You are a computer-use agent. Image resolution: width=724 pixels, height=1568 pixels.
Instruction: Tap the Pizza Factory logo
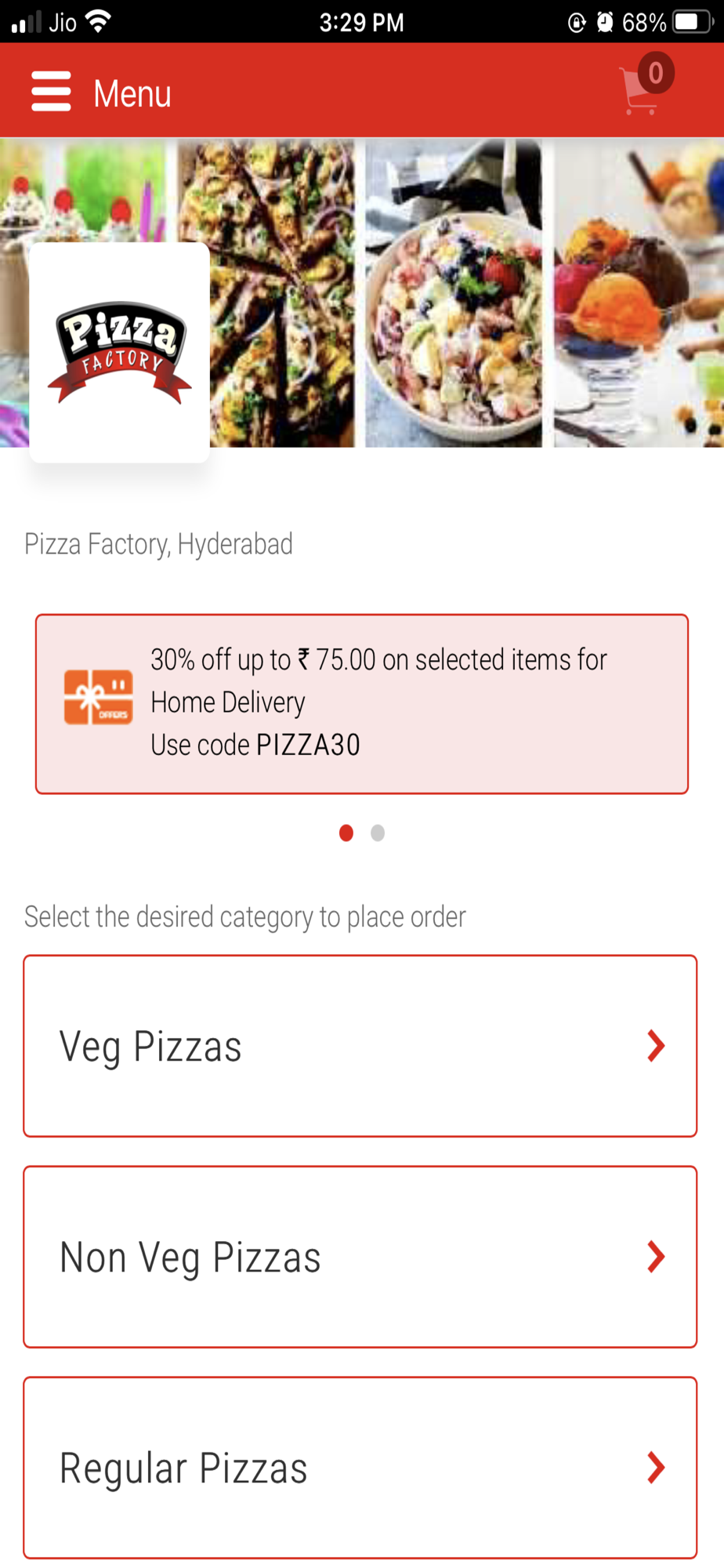point(119,352)
